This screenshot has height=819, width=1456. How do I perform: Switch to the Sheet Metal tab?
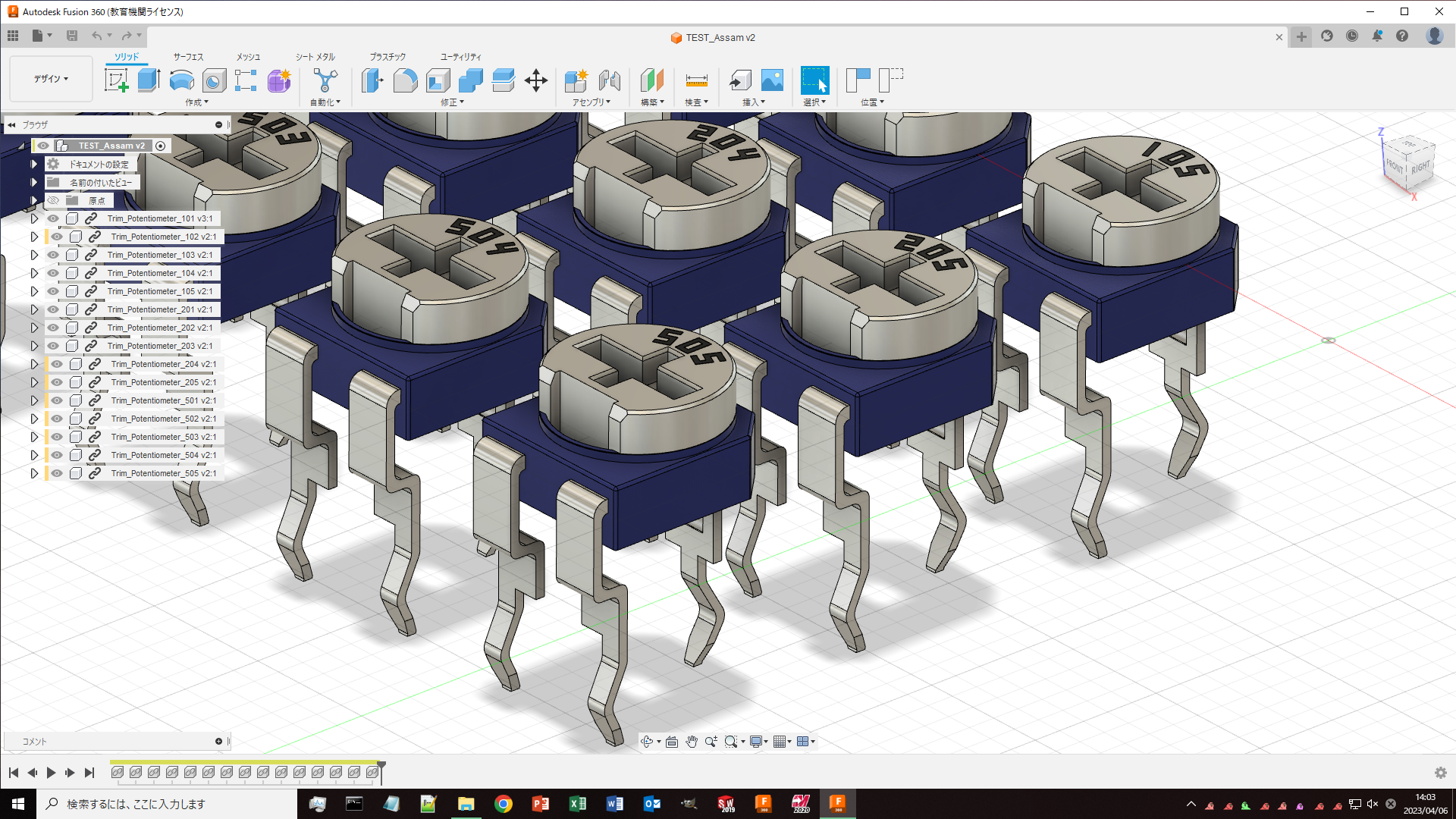(x=315, y=57)
